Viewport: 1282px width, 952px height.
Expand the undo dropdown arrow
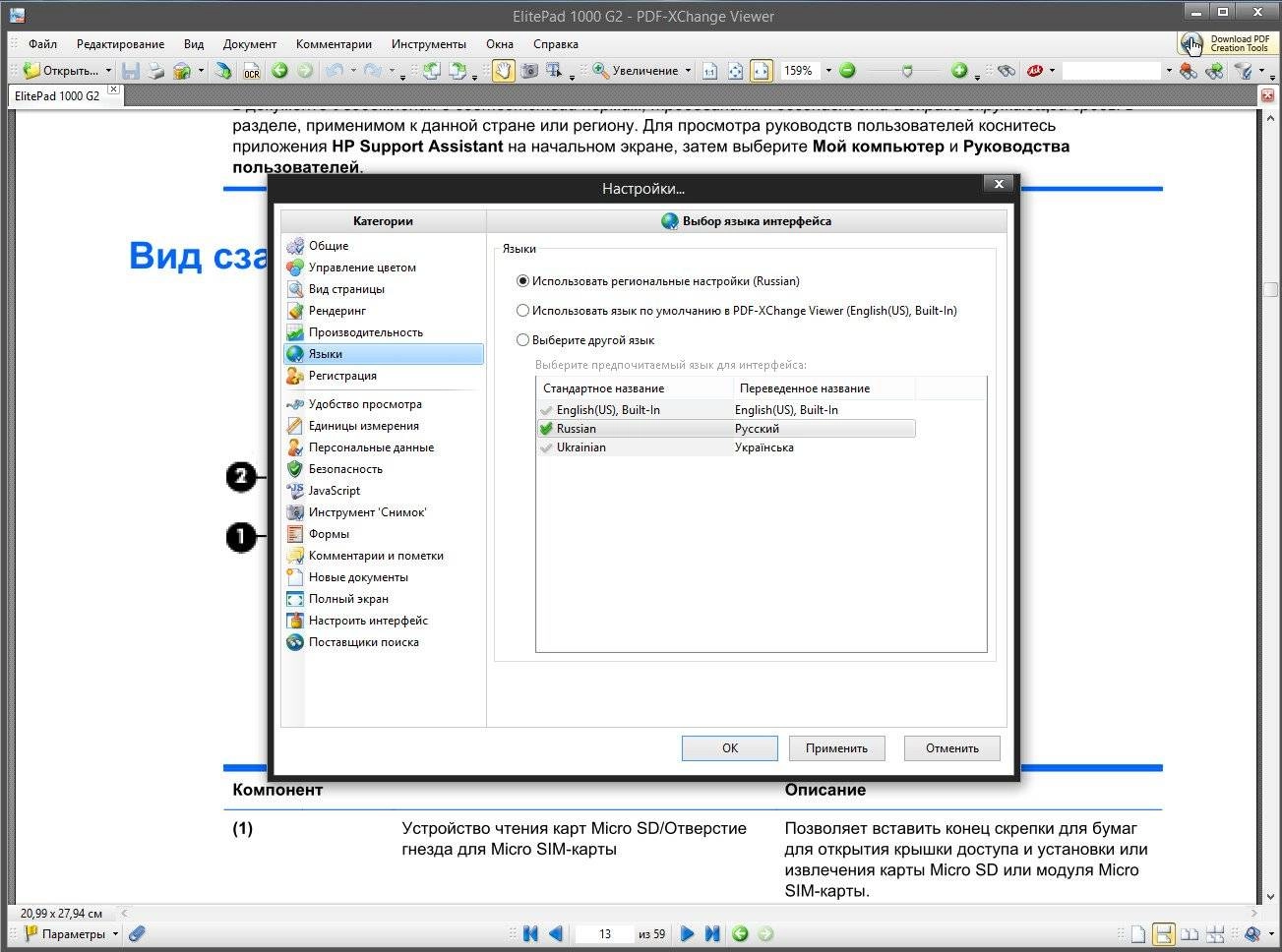pyautogui.click(x=353, y=71)
